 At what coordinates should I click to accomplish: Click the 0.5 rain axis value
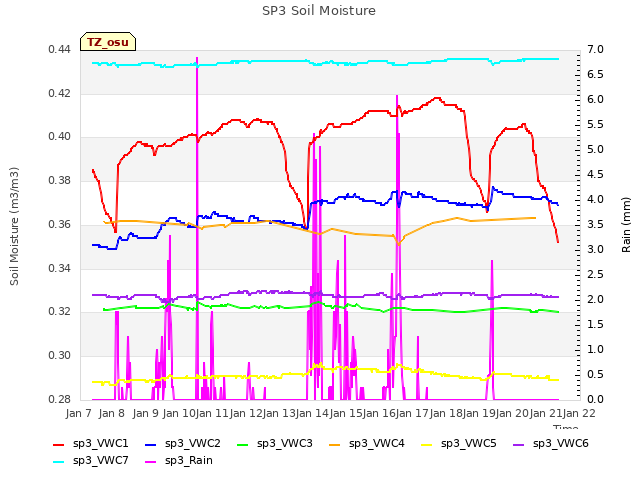pyautogui.click(x=595, y=374)
